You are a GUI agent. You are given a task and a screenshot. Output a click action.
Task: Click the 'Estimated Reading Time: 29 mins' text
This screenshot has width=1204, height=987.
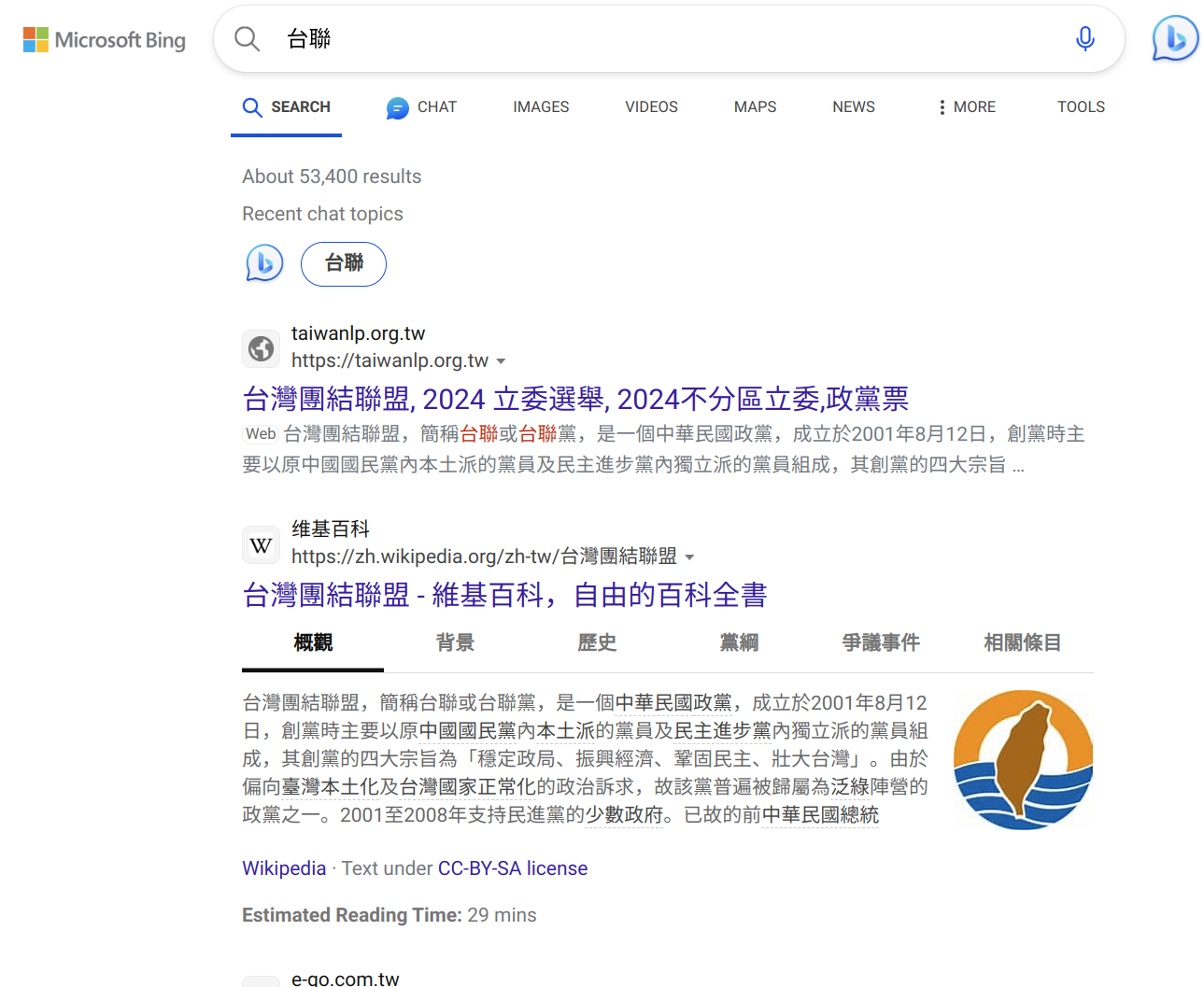pos(390,915)
